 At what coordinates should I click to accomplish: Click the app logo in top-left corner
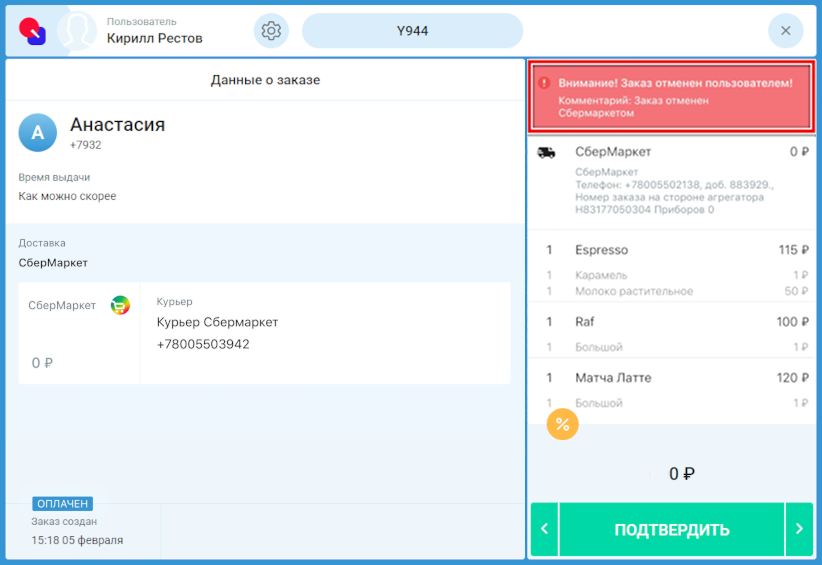coord(33,31)
